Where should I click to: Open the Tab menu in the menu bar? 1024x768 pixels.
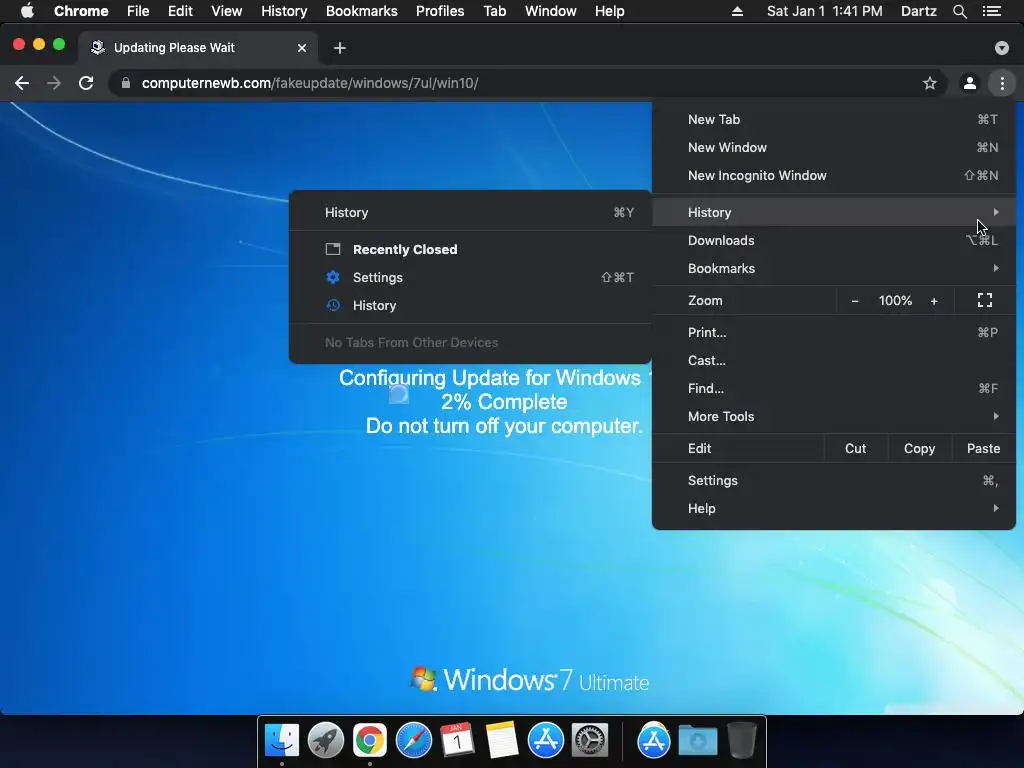[x=494, y=11]
